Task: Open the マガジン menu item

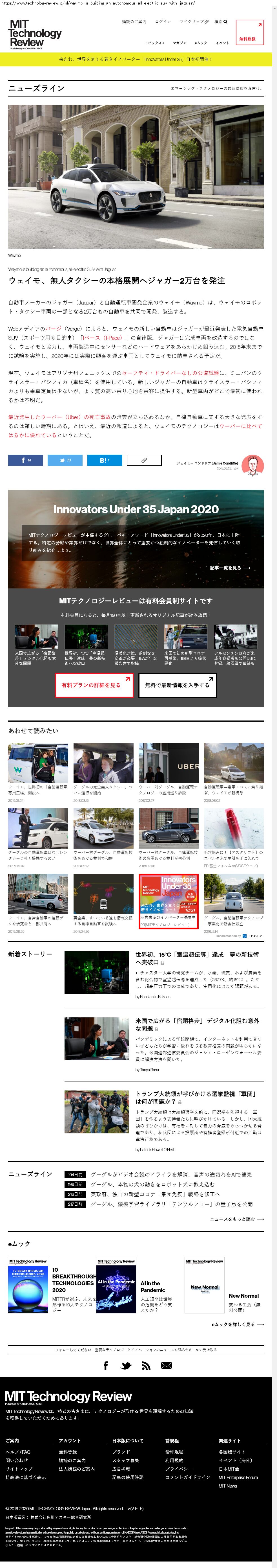Action: pos(179,43)
